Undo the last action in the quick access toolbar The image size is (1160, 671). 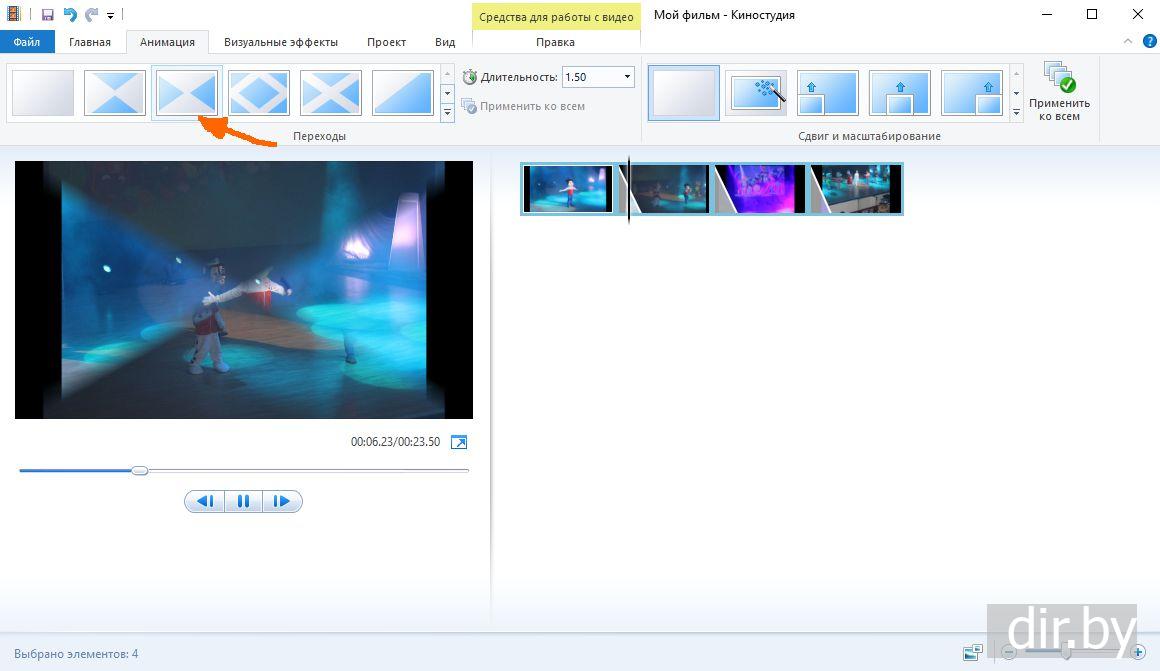click(70, 15)
